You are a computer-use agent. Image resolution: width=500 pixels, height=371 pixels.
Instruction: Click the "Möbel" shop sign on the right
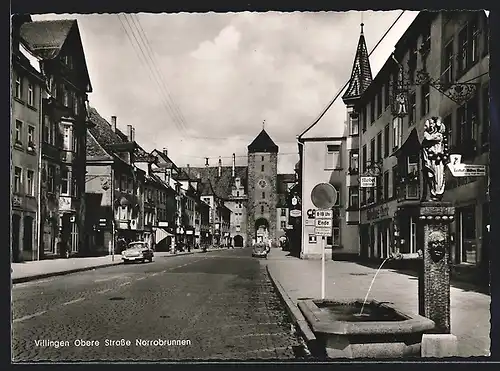click(x=368, y=182)
